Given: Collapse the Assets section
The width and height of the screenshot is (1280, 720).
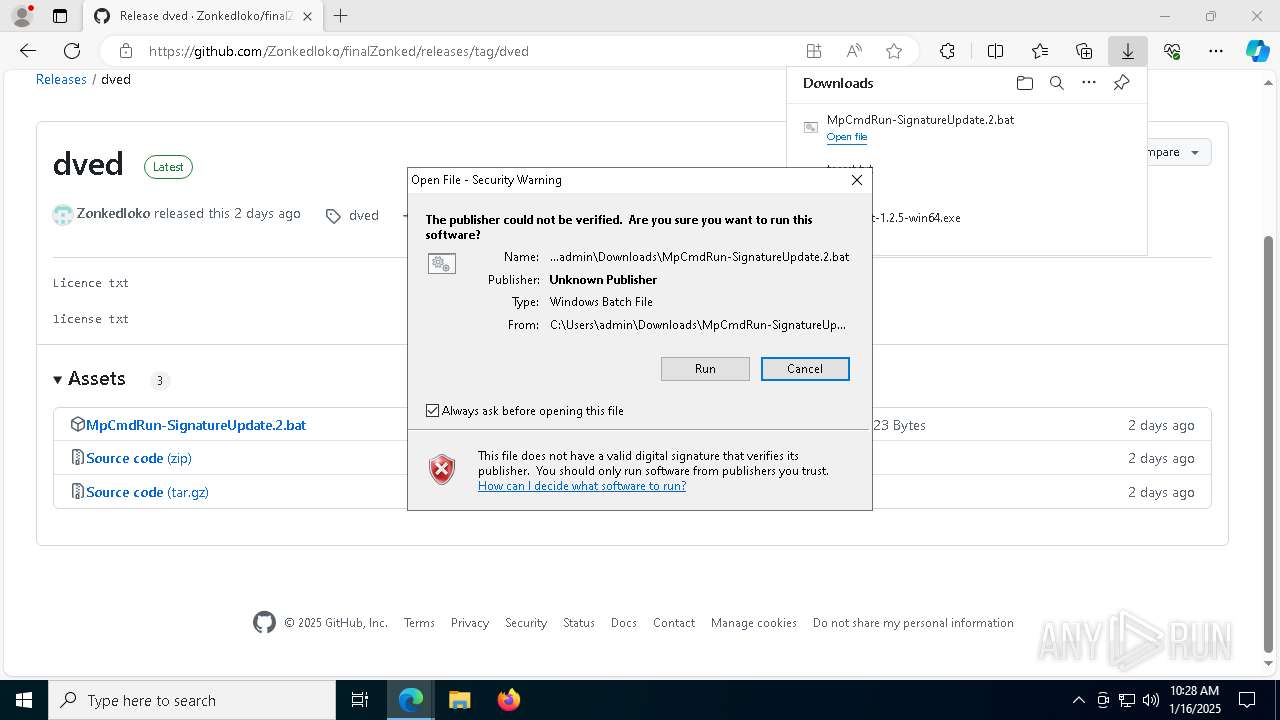Looking at the screenshot, I should point(89,379).
